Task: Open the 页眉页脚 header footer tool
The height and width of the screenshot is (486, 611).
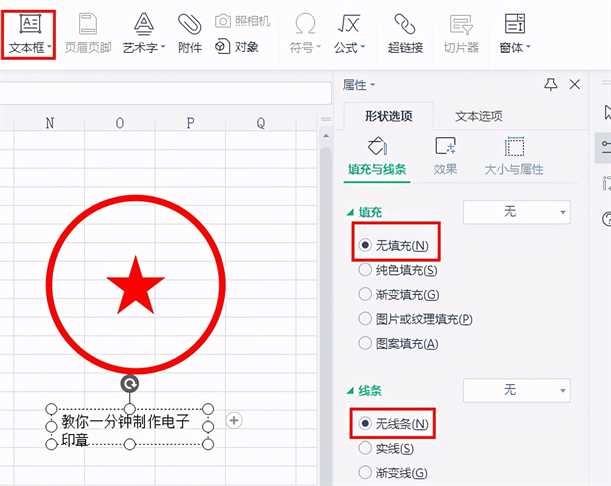Action: [88, 32]
